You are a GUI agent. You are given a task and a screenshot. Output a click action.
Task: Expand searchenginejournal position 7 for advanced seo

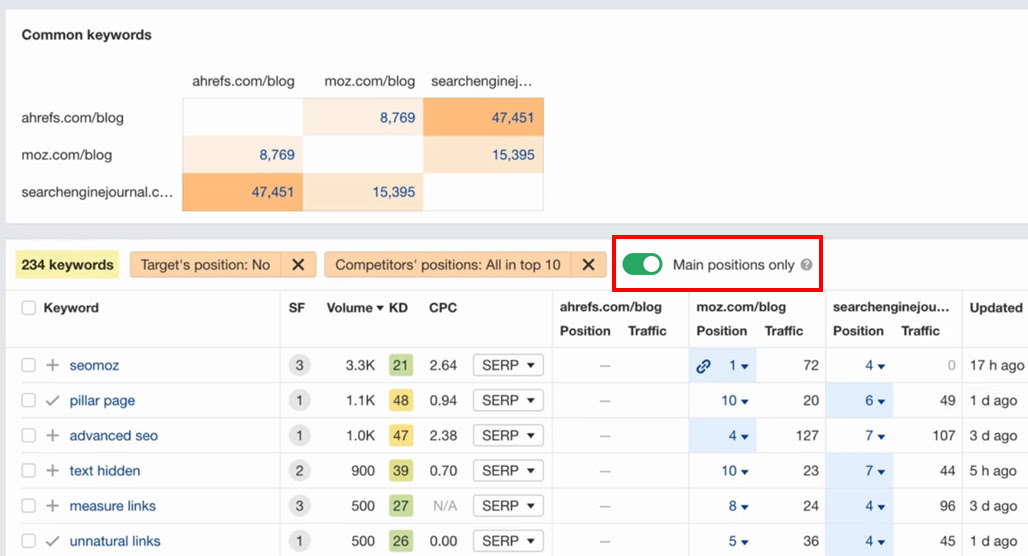[x=875, y=435]
